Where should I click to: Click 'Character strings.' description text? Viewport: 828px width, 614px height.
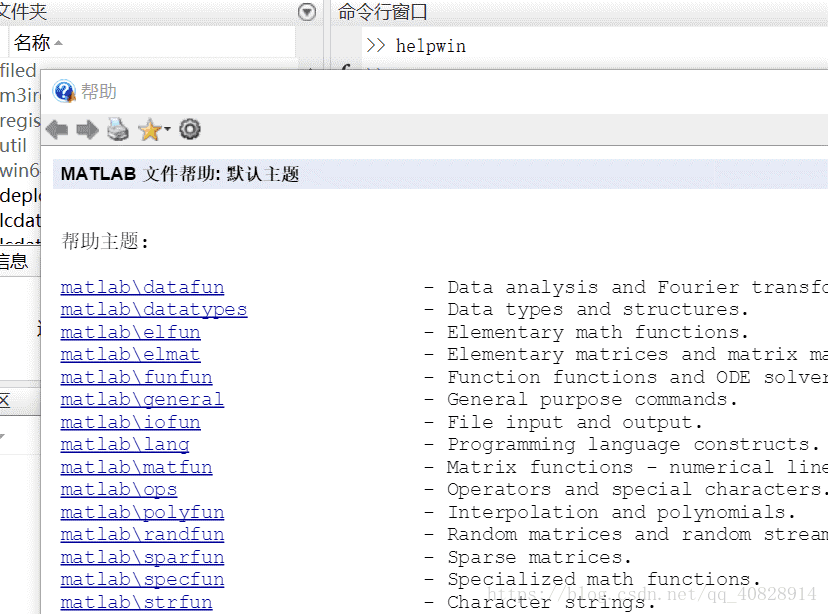coord(551,602)
